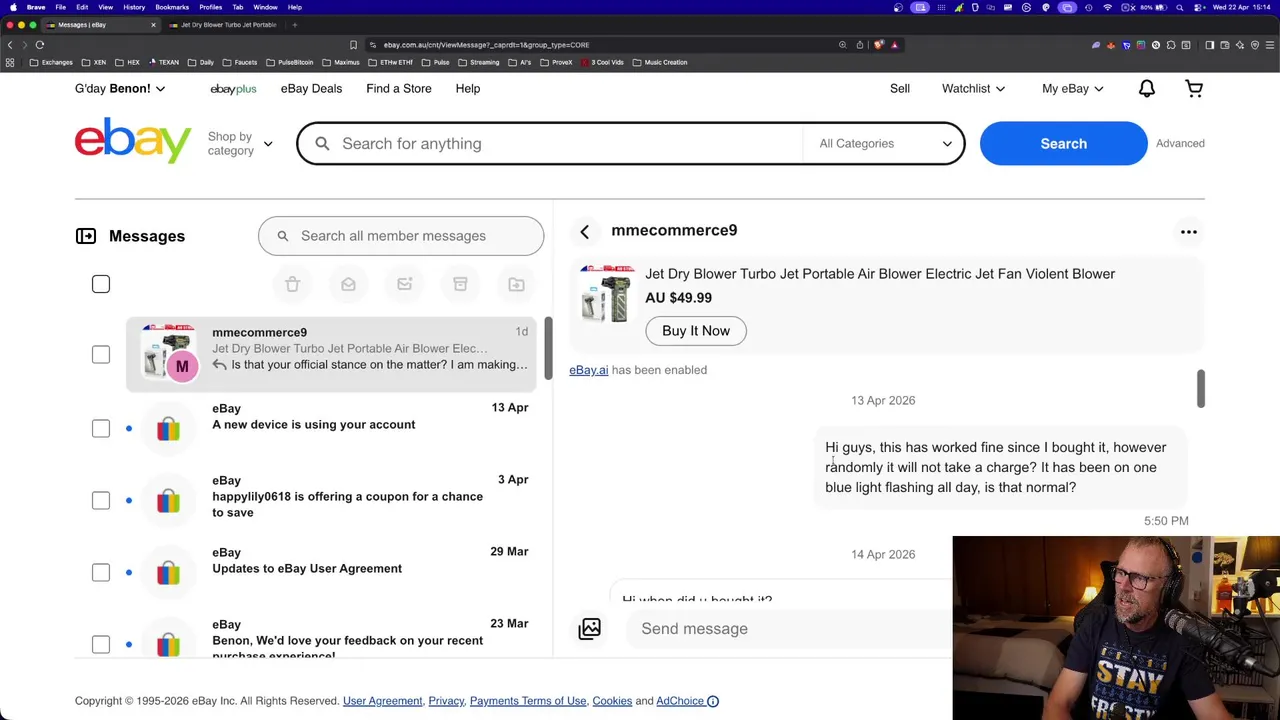The width and height of the screenshot is (1280, 720).
Task: Click the Search all member messages field
Action: point(401,236)
